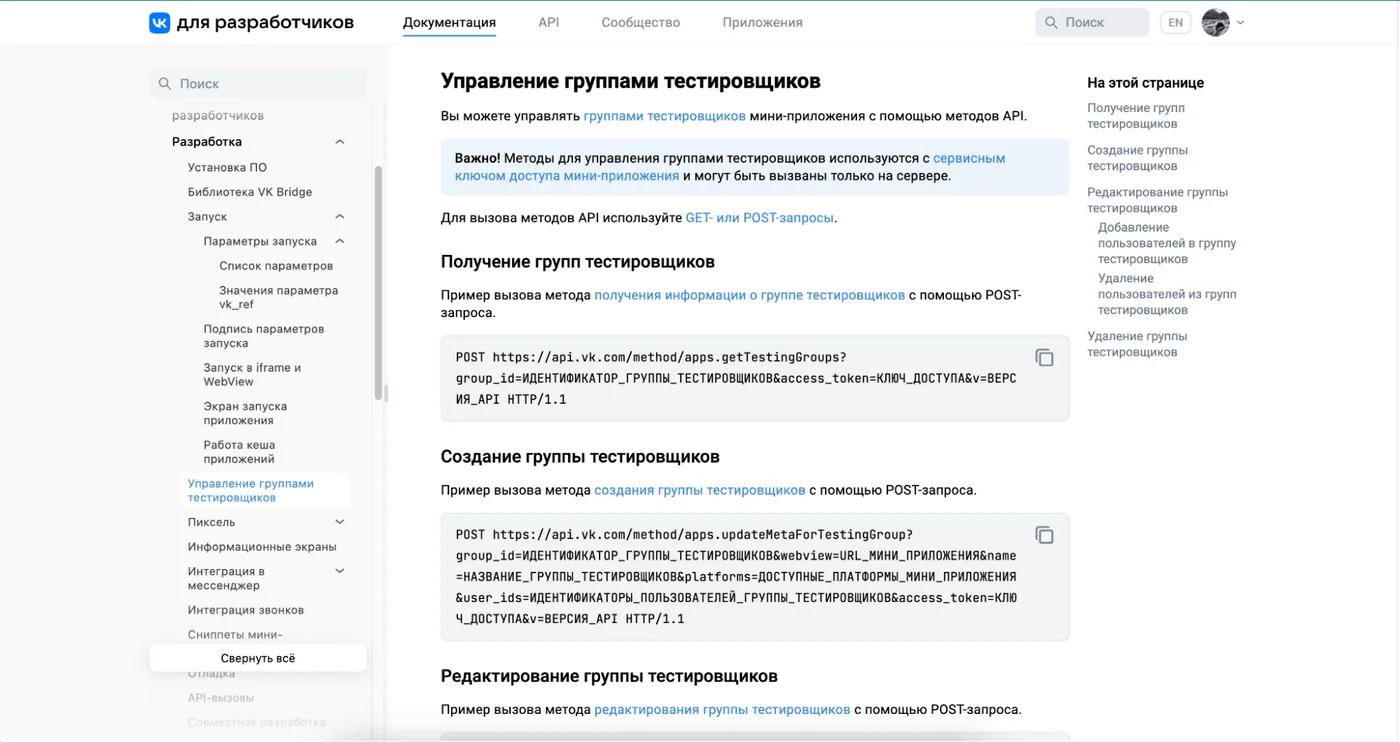Click the Получение групп тестировщиков section heading
This screenshot has width=1400, height=742.
pyautogui.click(x=578, y=262)
